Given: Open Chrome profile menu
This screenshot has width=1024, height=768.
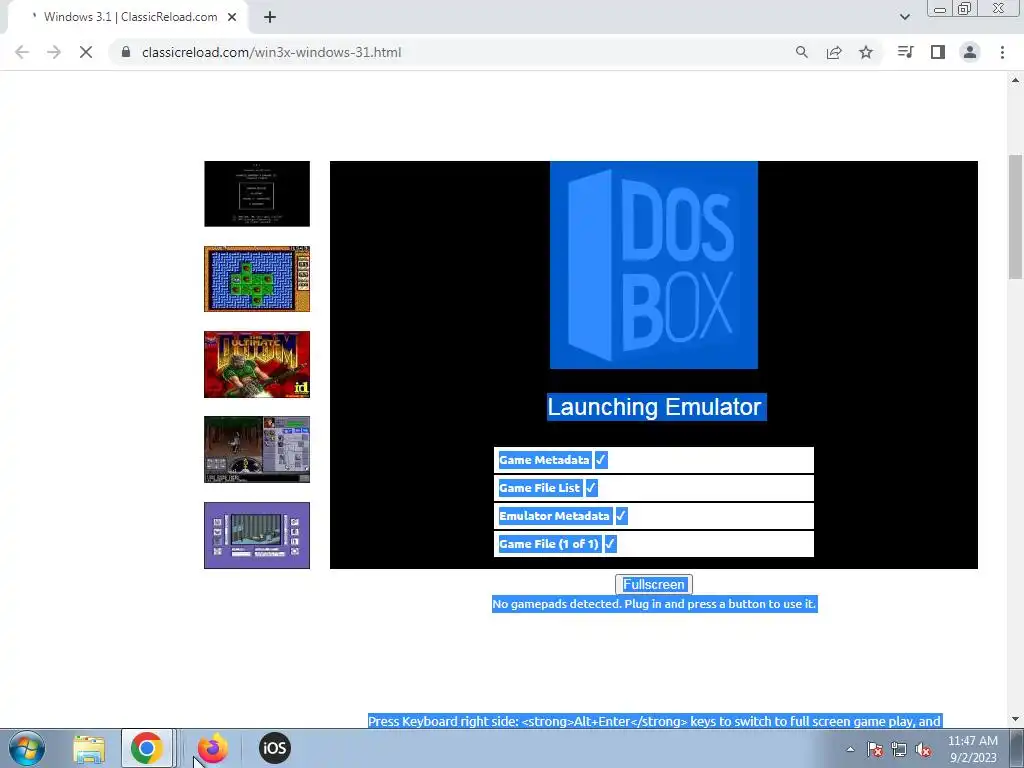Looking at the screenshot, I should point(970,52).
